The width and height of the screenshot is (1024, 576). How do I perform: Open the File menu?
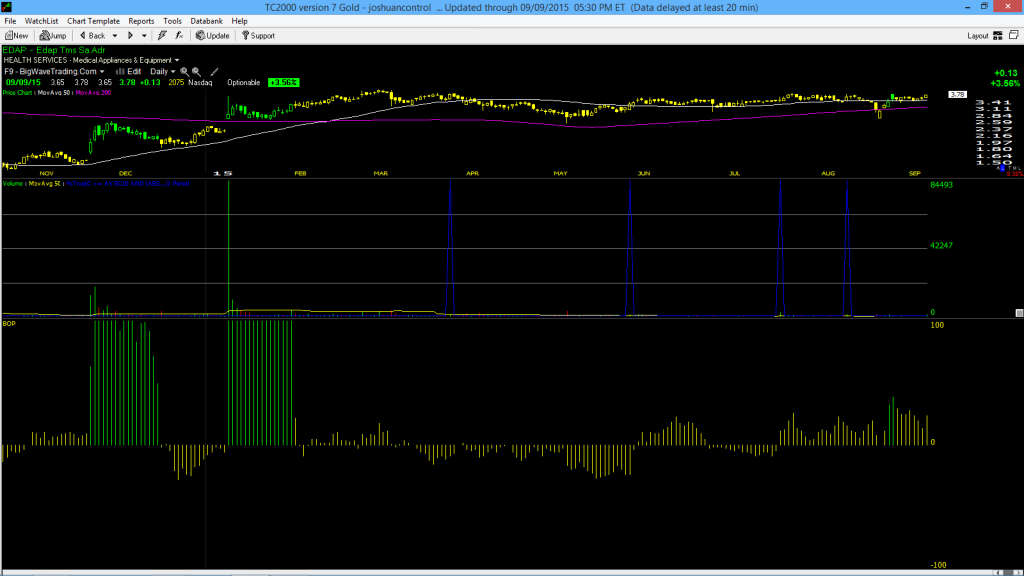click(10, 21)
